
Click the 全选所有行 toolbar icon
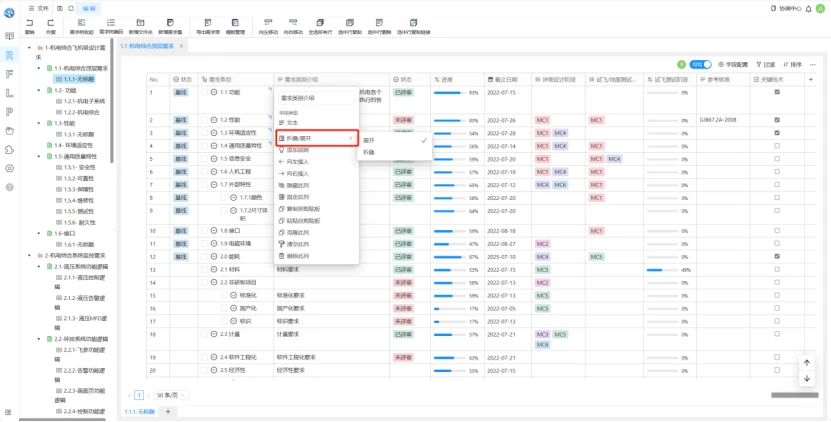coord(320,23)
